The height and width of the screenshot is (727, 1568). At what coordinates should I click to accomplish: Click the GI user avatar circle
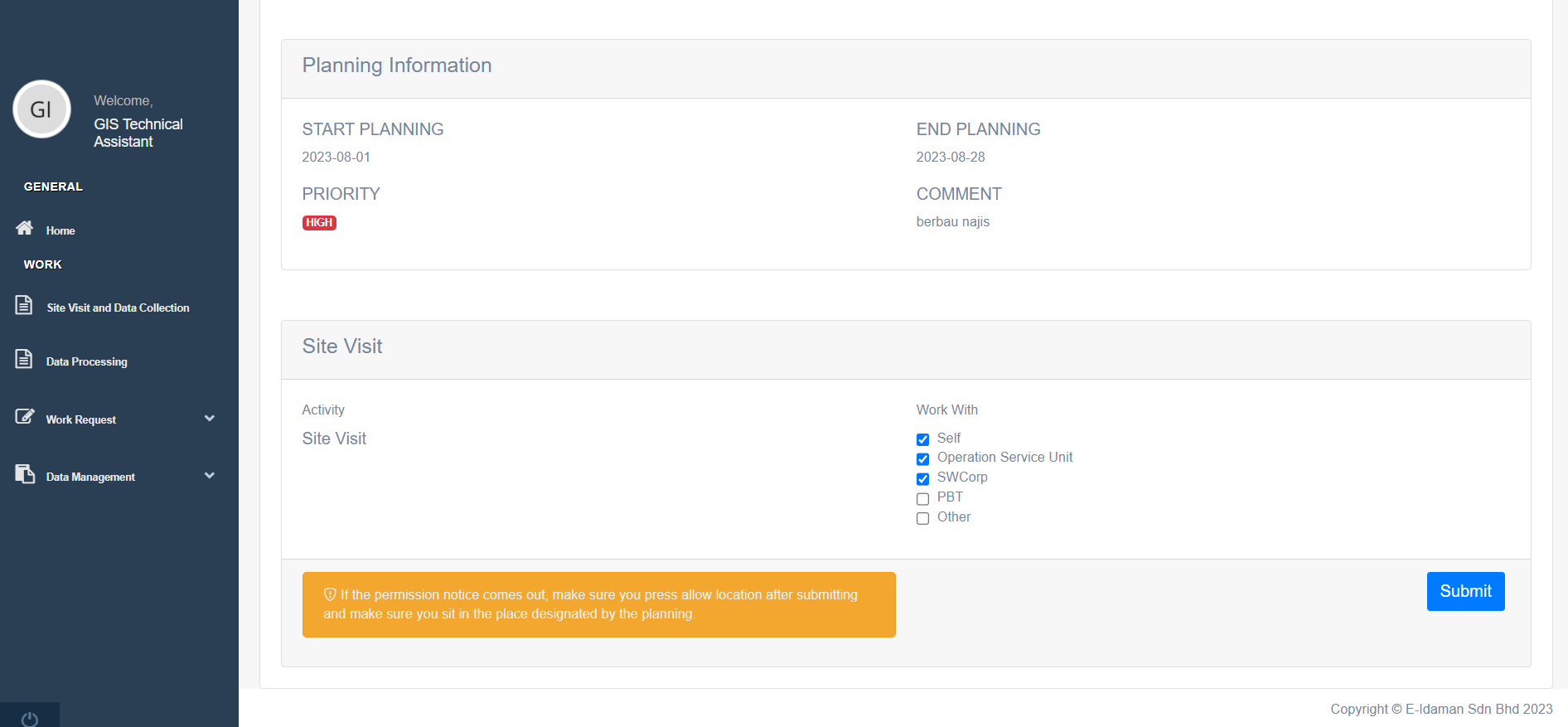click(41, 109)
